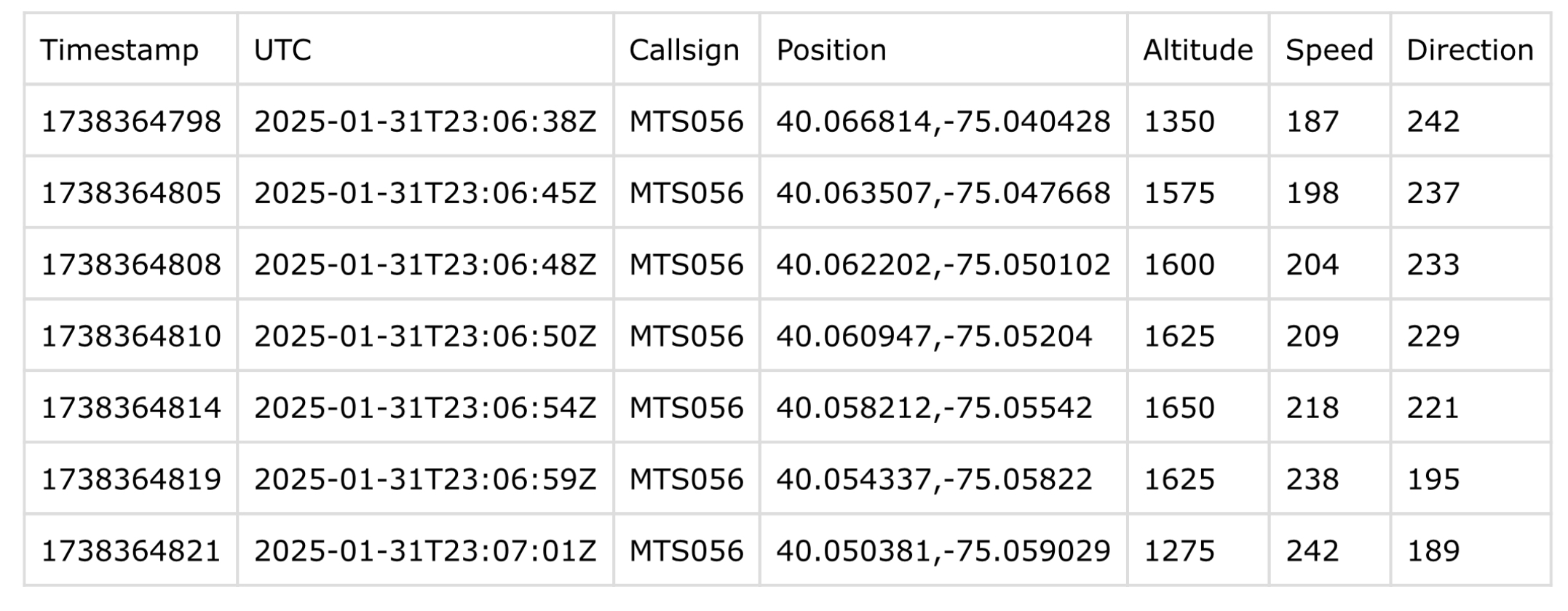Select the Altitude column header
The height and width of the screenshot is (611, 1568).
tap(1197, 50)
